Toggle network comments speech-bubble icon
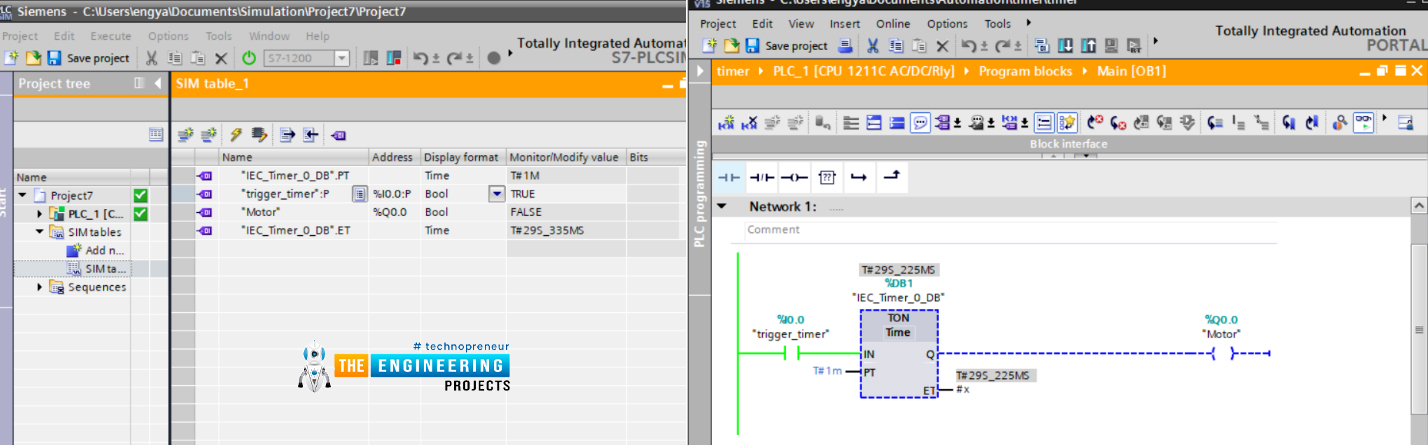Image resolution: width=1428 pixels, height=445 pixels. pos(920,122)
